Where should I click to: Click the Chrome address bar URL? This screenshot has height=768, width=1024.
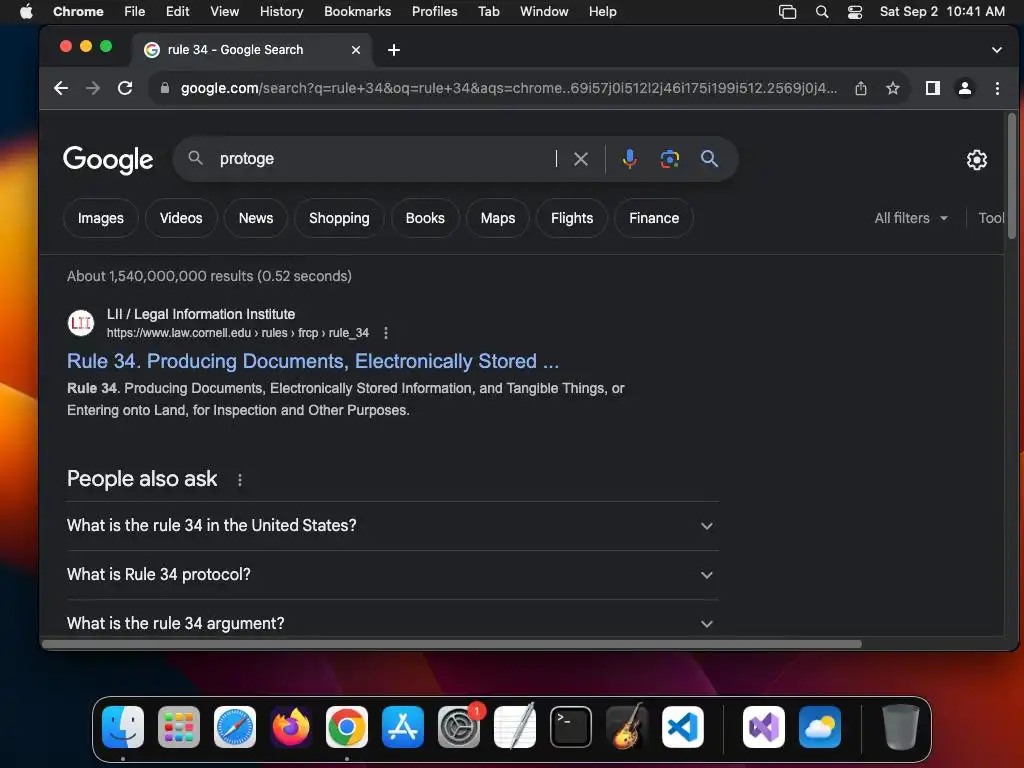click(508, 88)
